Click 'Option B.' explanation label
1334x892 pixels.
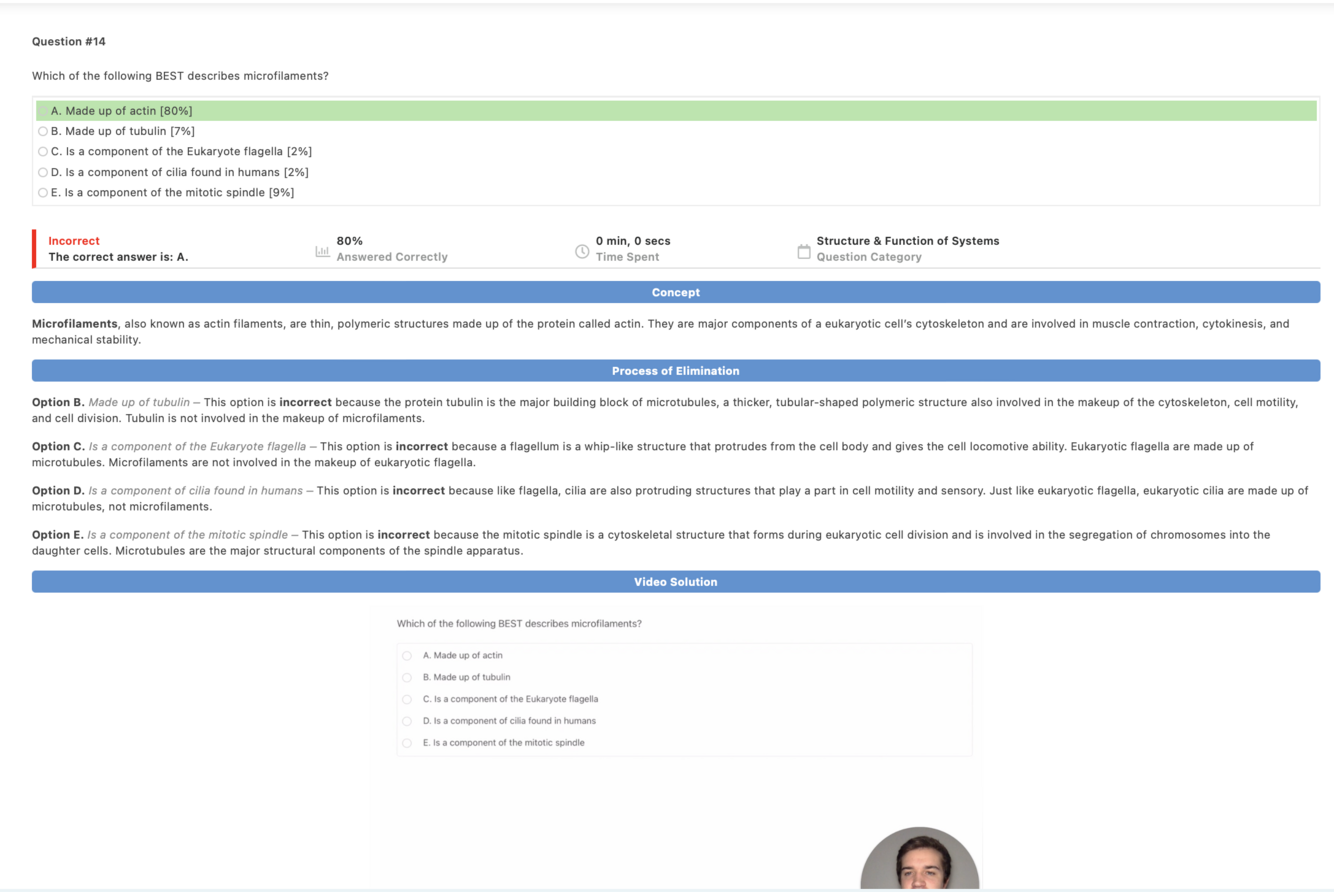click(x=58, y=402)
